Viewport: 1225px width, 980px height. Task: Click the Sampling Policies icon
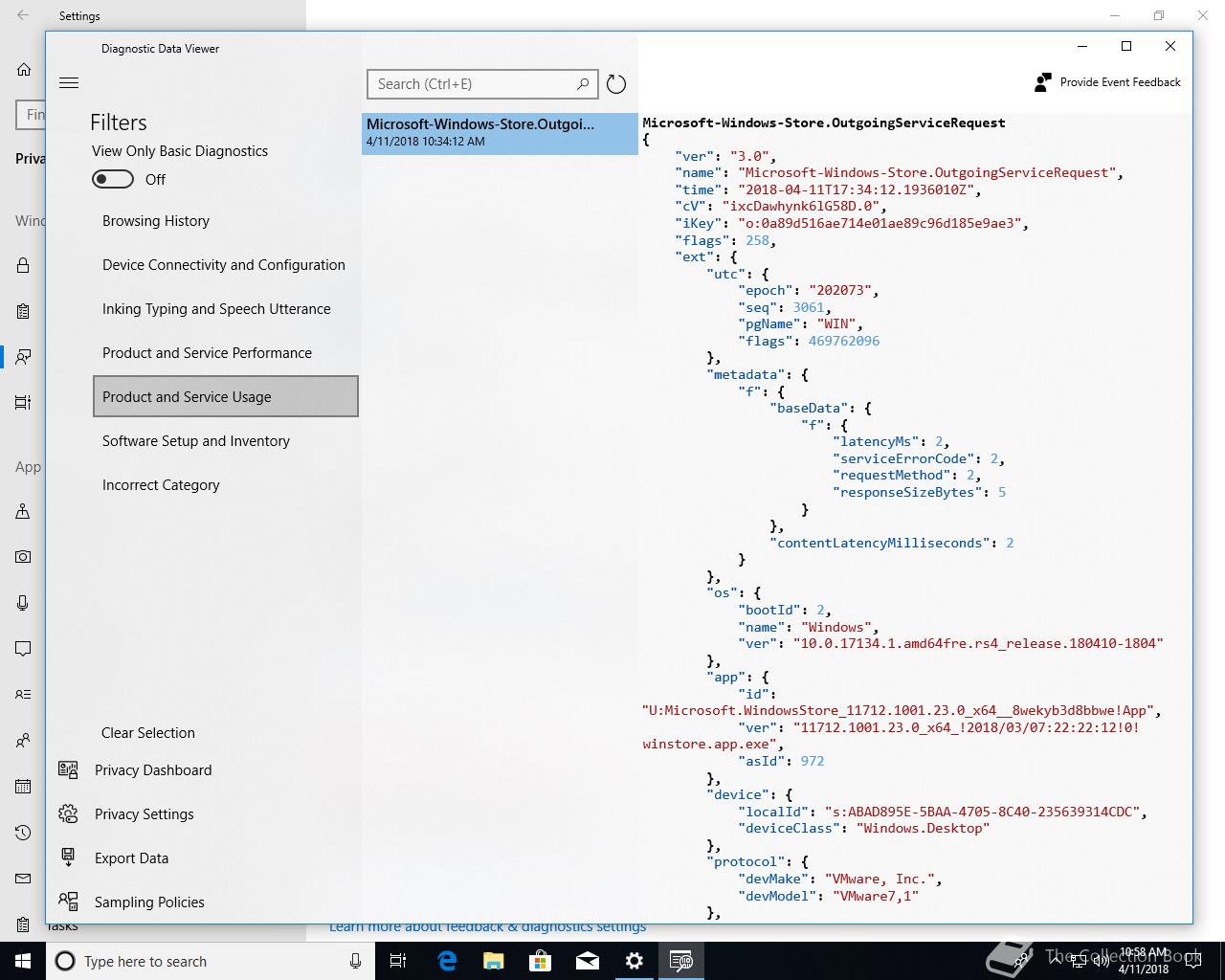[68, 902]
